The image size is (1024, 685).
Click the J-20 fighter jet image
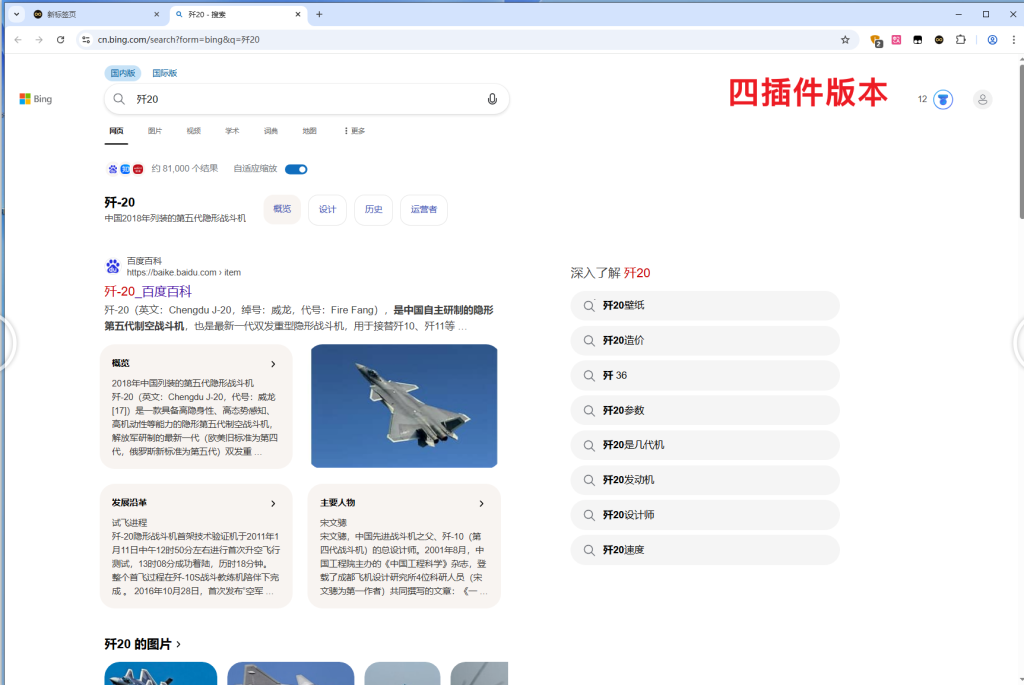(404, 406)
